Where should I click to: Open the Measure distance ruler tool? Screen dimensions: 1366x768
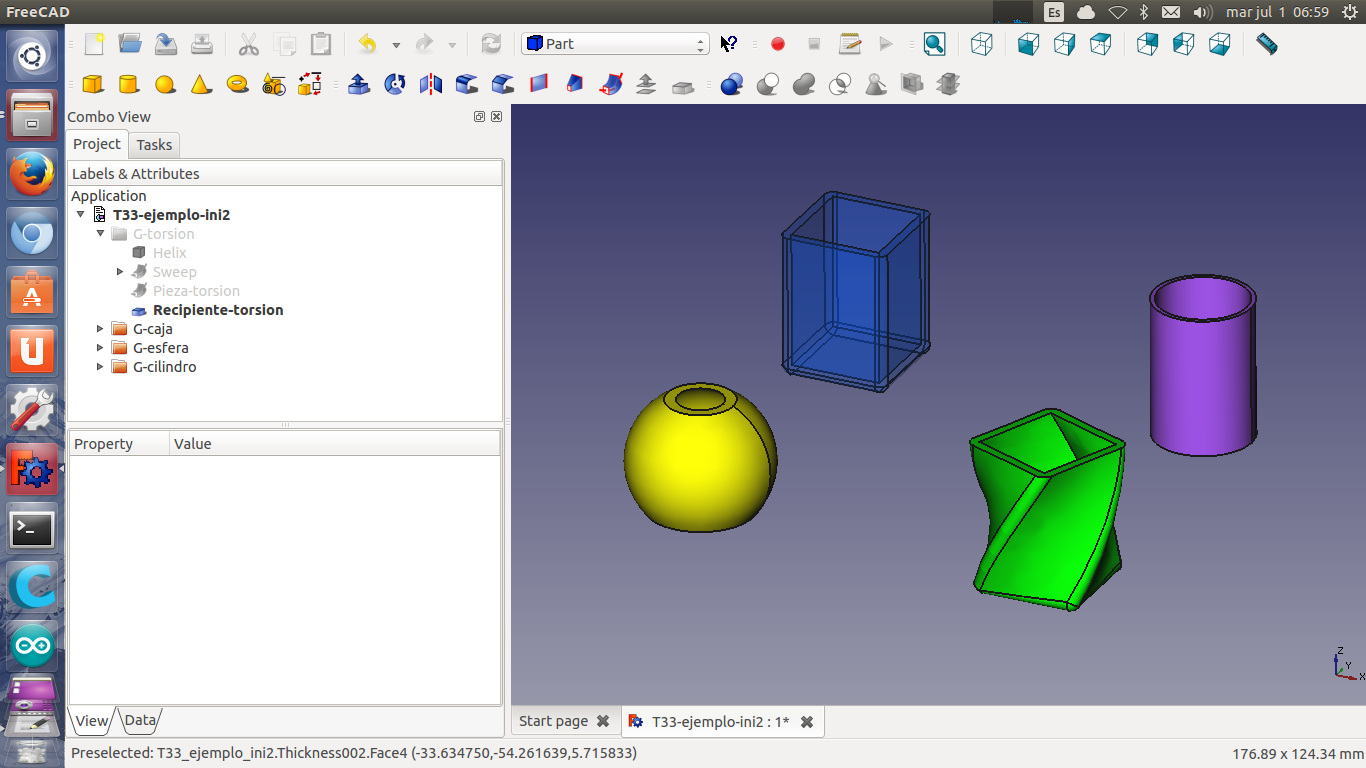(x=1266, y=44)
